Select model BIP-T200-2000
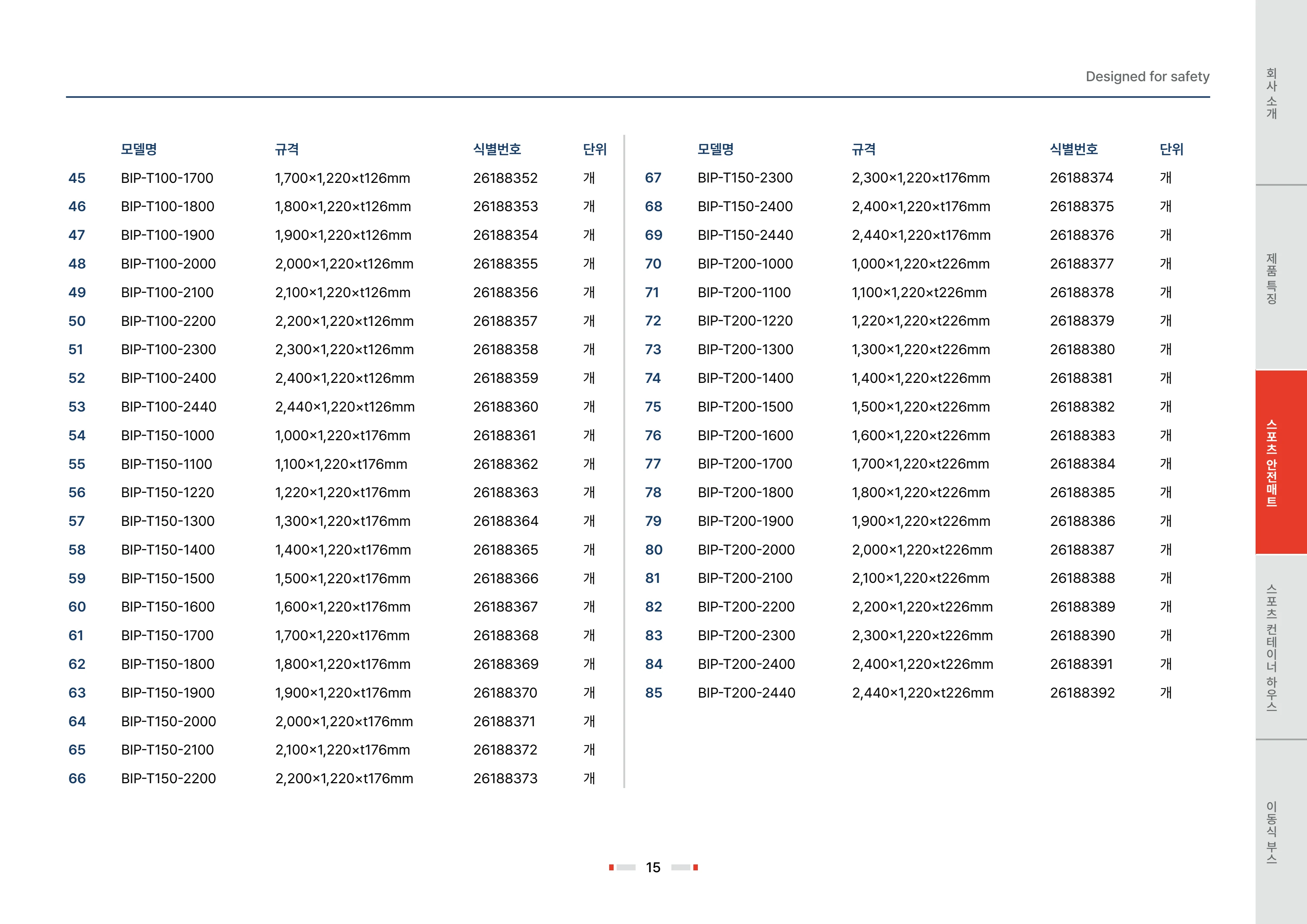The height and width of the screenshot is (924, 1307). coord(746,550)
